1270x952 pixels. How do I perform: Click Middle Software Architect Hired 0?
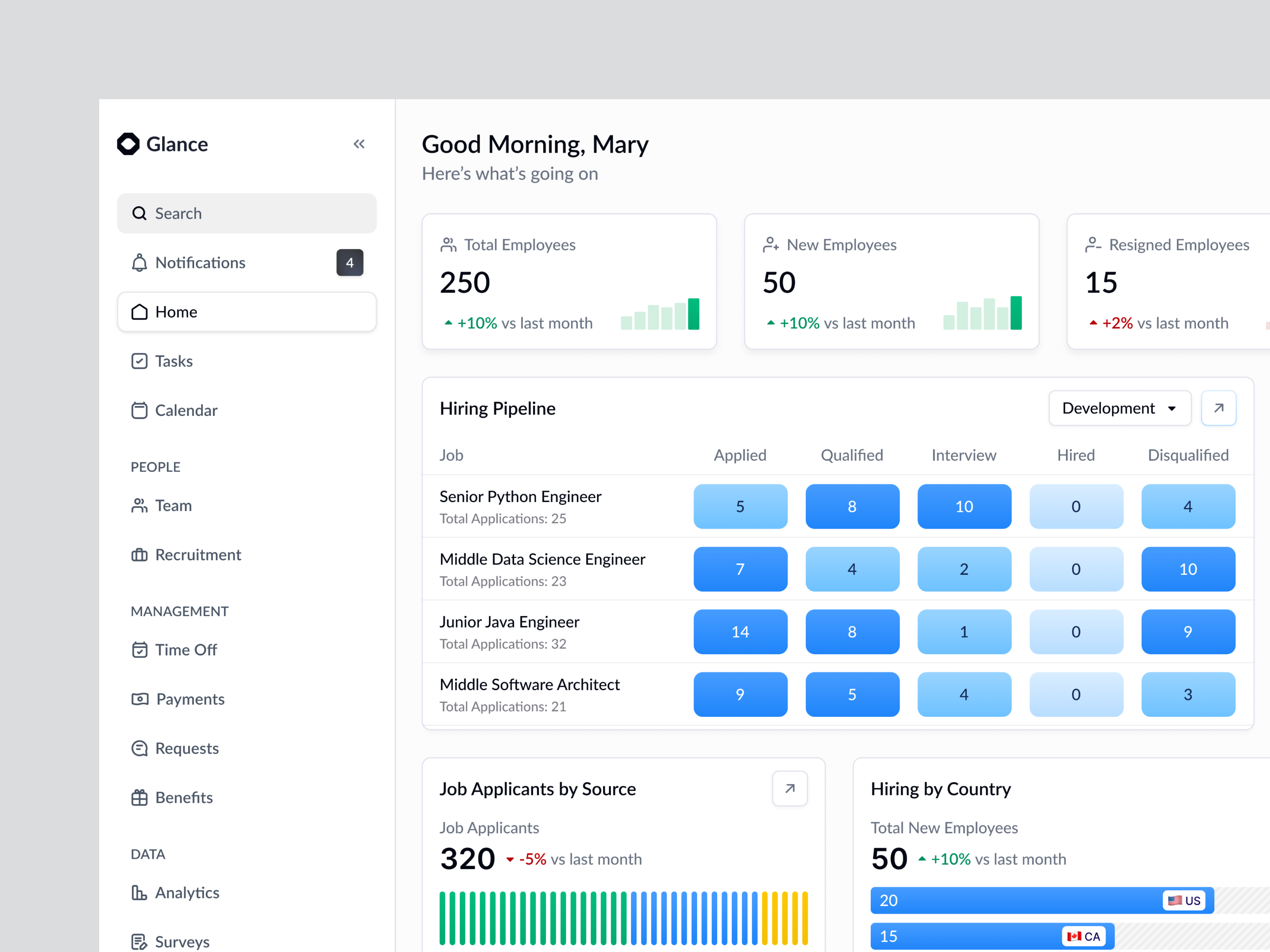1076,694
